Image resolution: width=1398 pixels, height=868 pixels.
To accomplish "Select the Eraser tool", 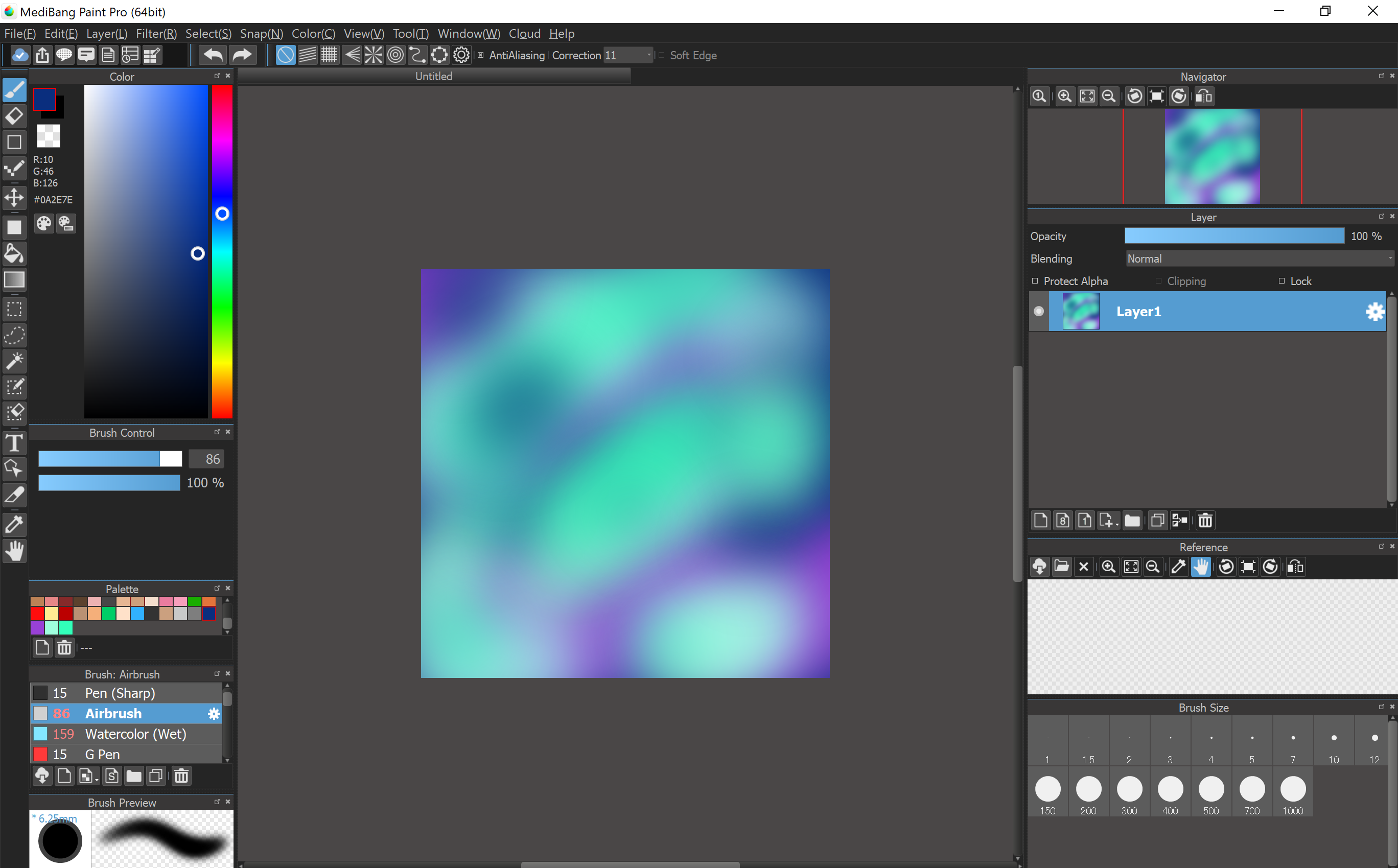I will [x=14, y=116].
